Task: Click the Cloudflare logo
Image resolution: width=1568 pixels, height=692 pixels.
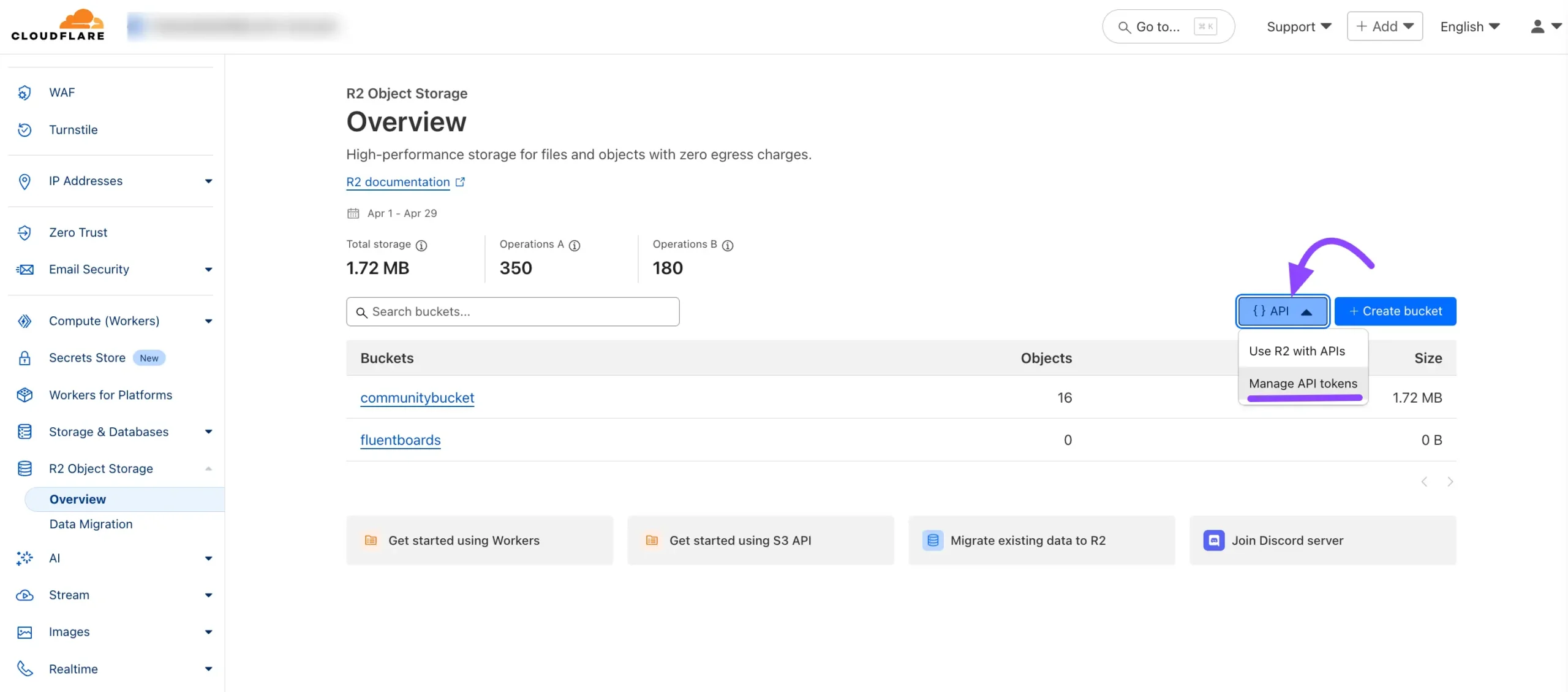Action: (58, 25)
